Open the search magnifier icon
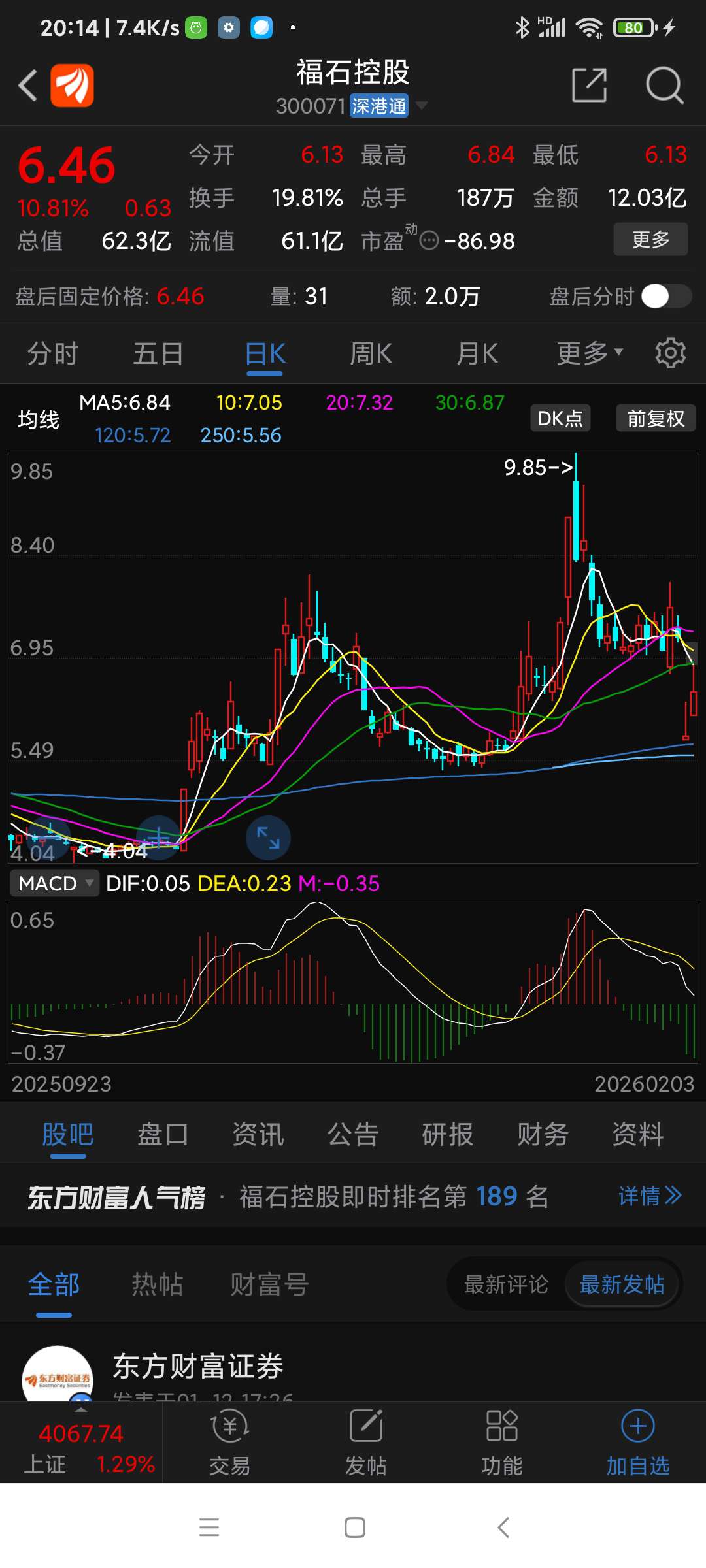Viewport: 706px width, 1568px height. 664,85
